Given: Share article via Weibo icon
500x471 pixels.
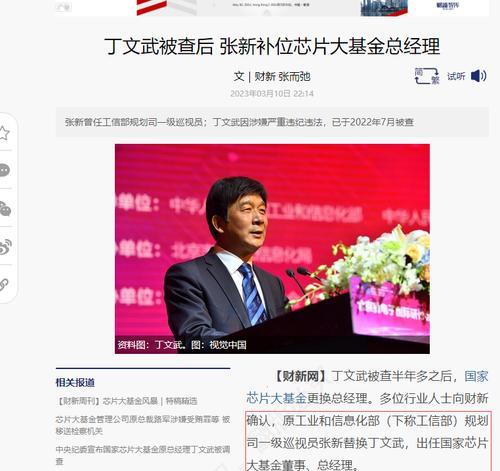Looking at the screenshot, I should 5,247.
